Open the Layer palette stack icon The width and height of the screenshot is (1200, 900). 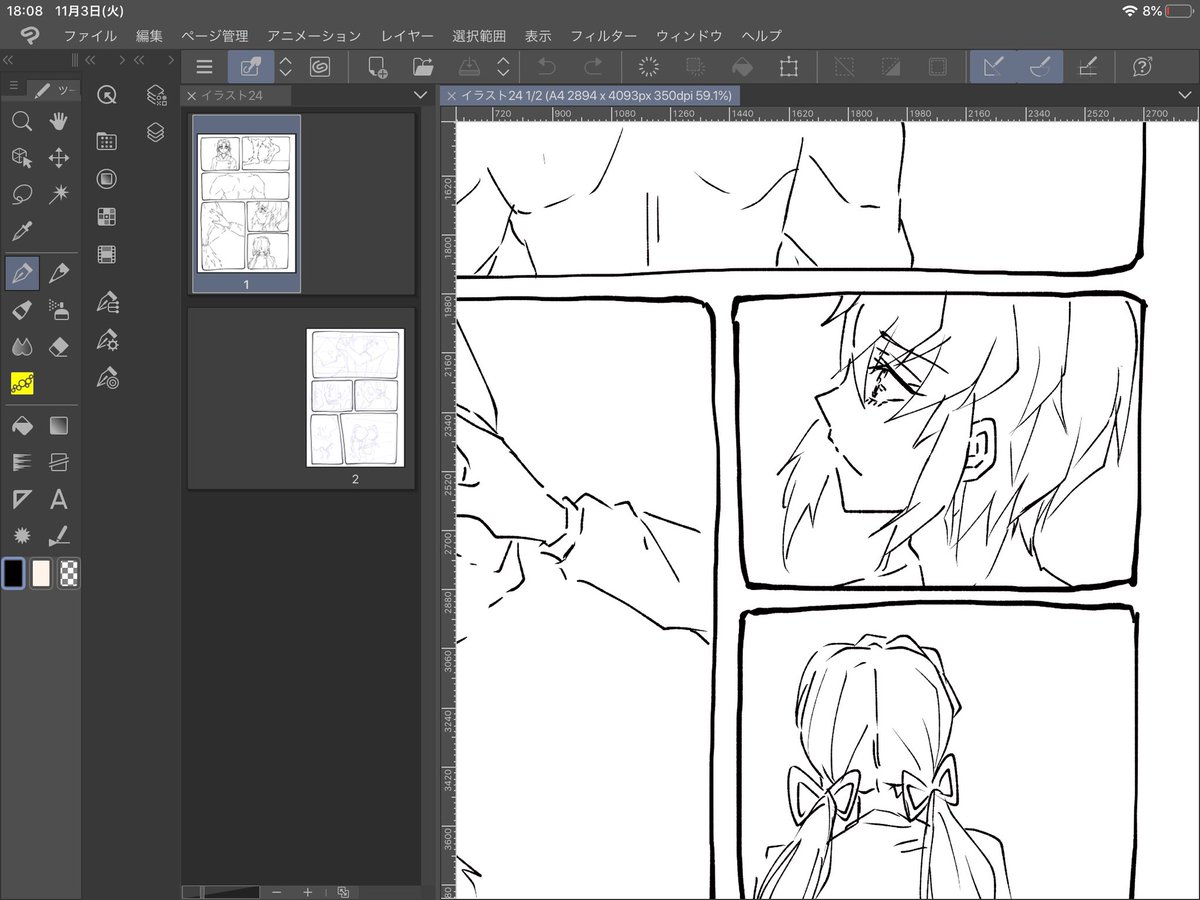pyautogui.click(x=155, y=132)
